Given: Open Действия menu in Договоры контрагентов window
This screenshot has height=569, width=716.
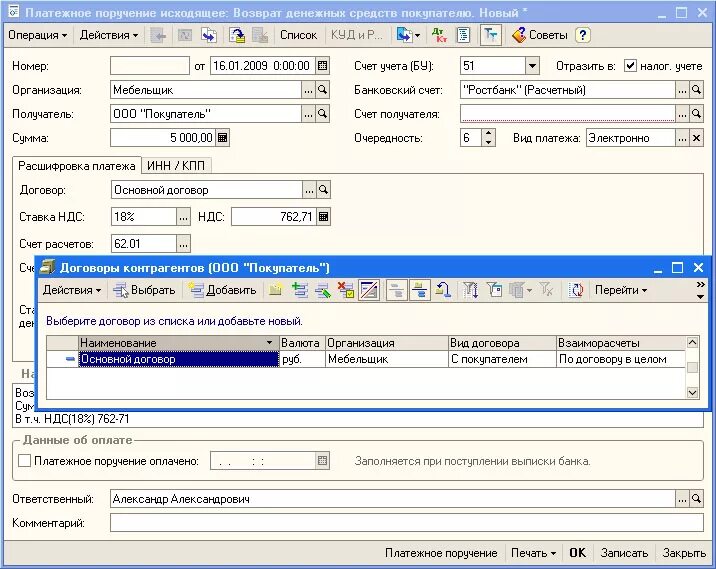Looking at the screenshot, I should point(72,290).
